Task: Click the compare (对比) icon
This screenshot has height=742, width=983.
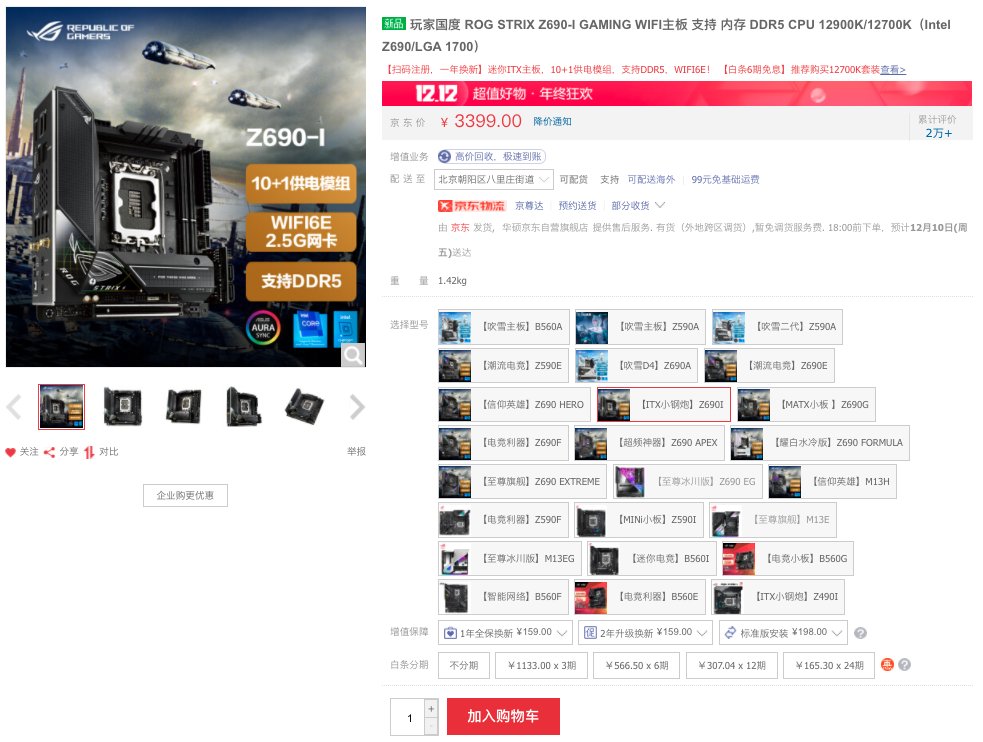Action: [89, 452]
